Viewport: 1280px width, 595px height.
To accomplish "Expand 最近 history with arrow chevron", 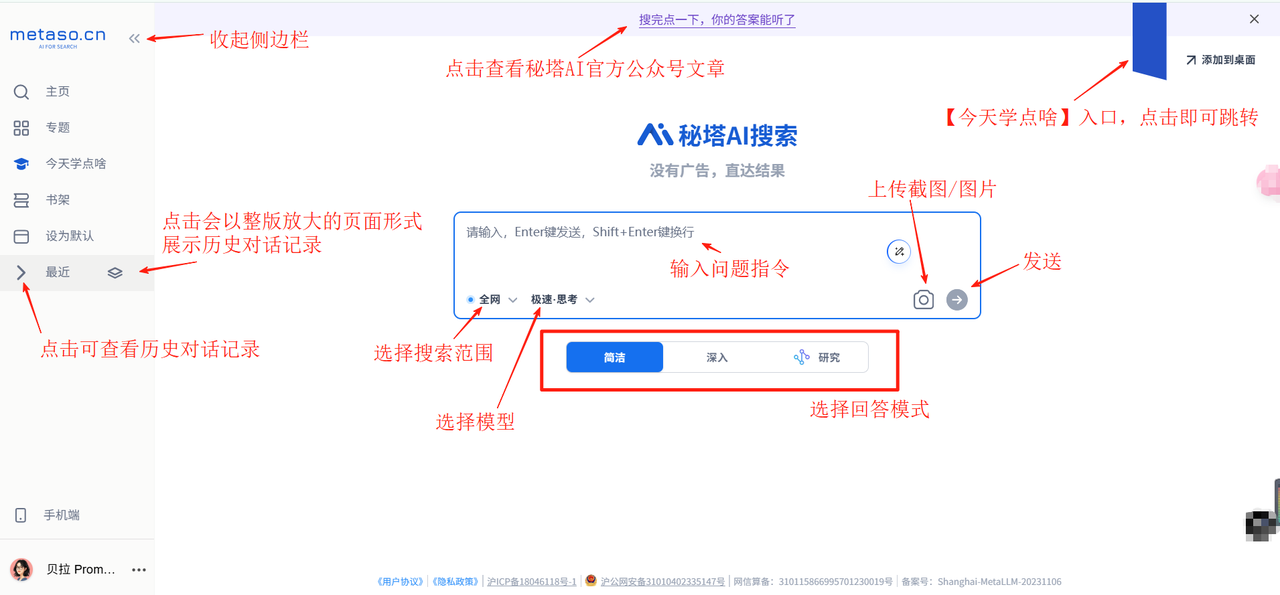I will (x=21, y=272).
